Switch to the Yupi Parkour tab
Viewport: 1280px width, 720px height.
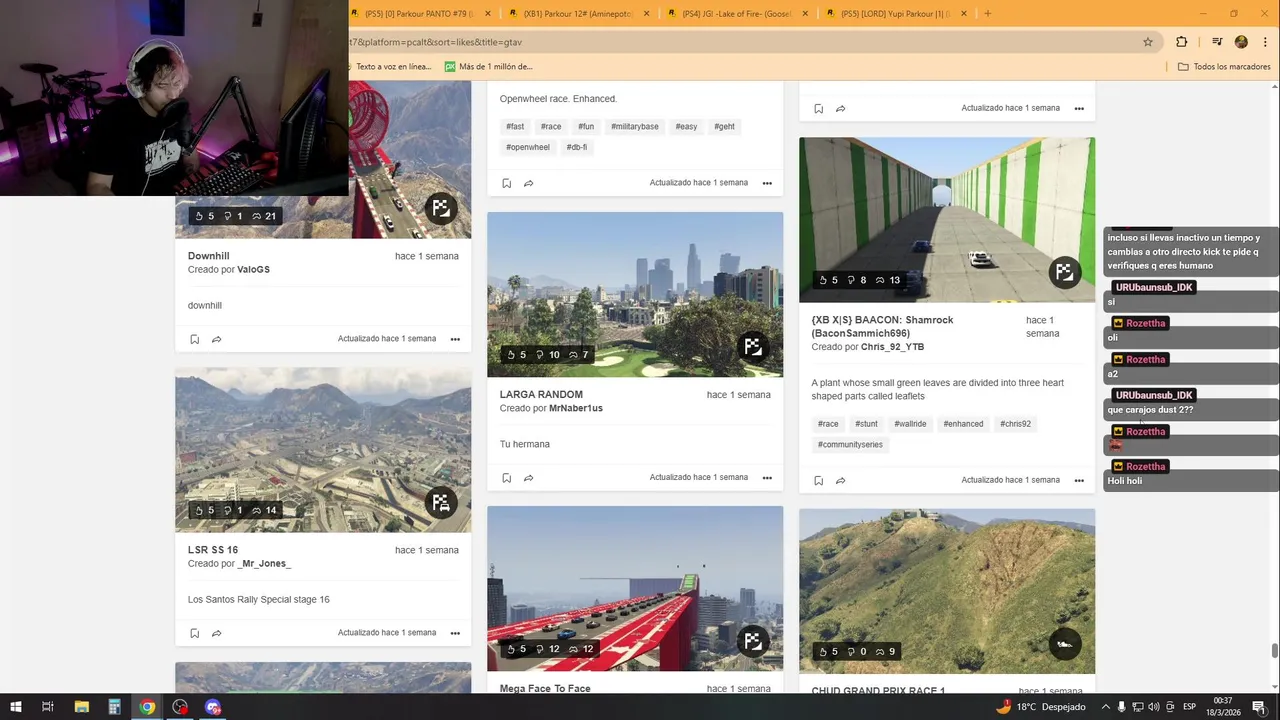897,13
